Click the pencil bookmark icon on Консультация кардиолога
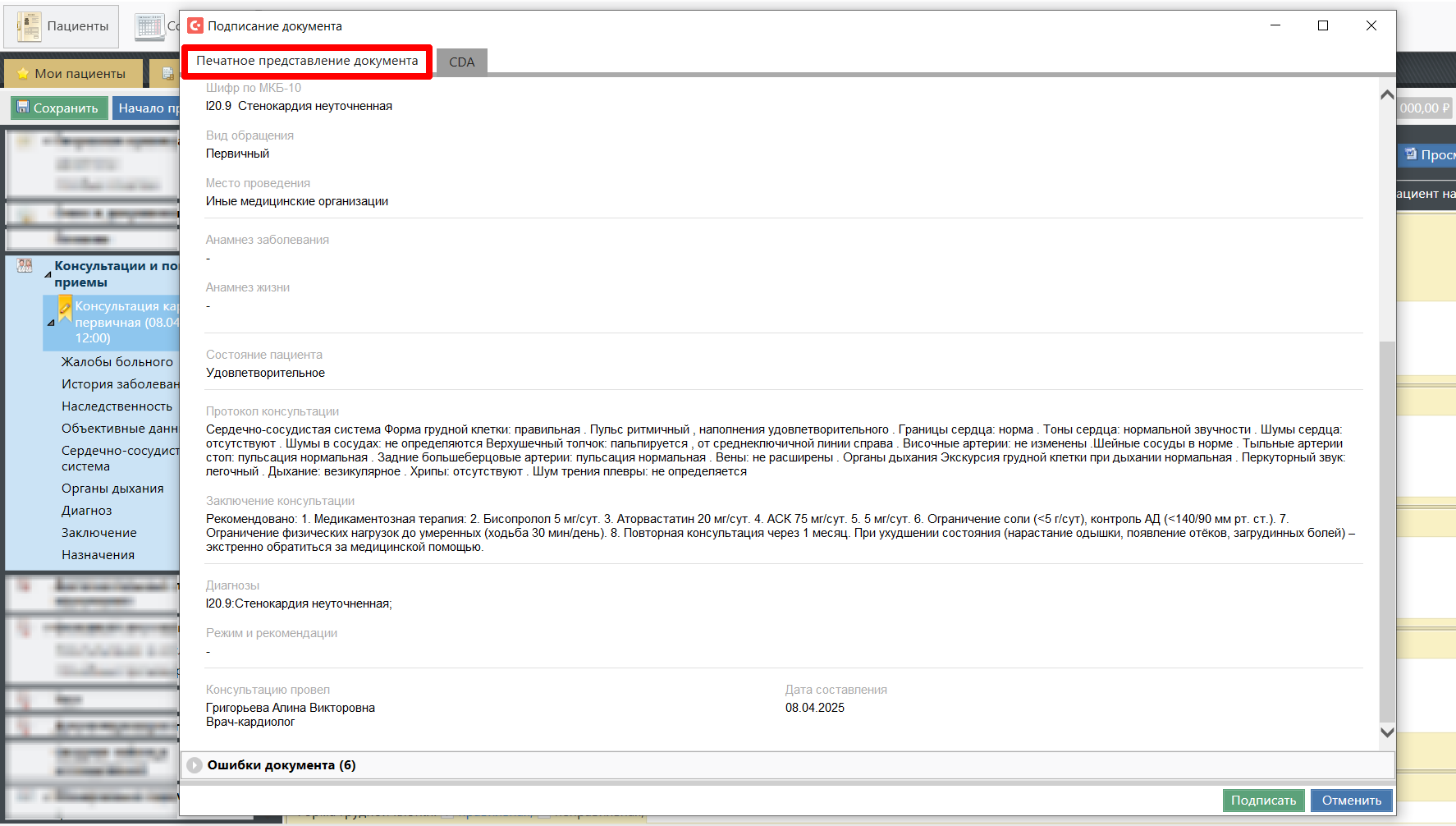 click(x=65, y=310)
